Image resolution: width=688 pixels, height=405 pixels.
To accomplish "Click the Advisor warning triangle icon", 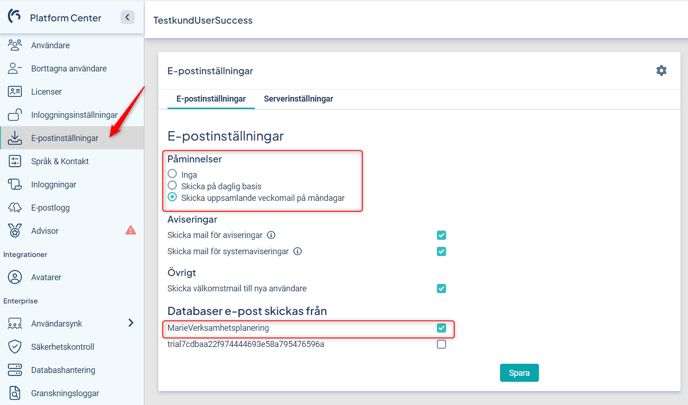I will [130, 230].
